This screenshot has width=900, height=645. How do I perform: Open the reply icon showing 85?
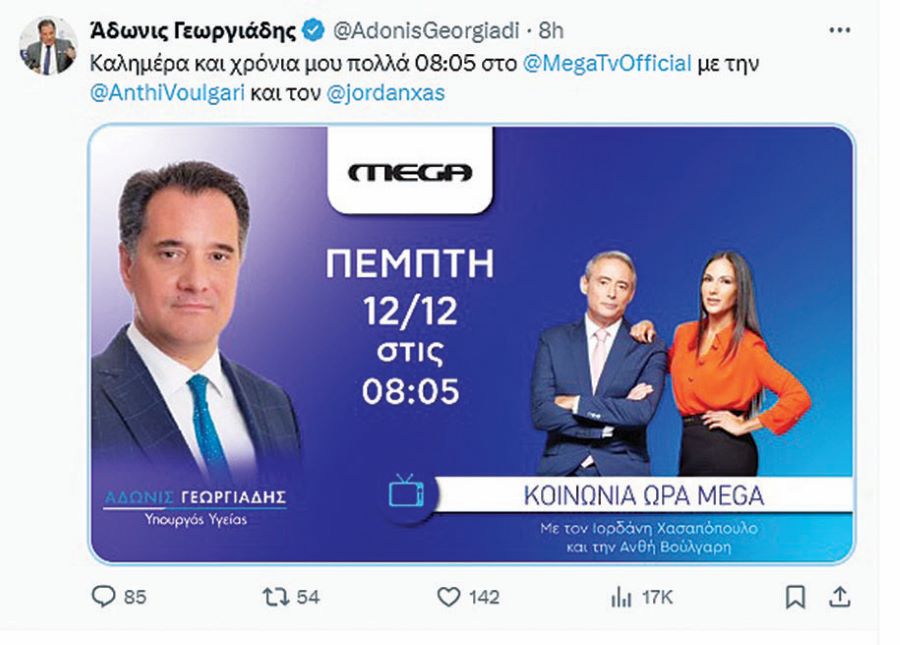tap(104, 597)
